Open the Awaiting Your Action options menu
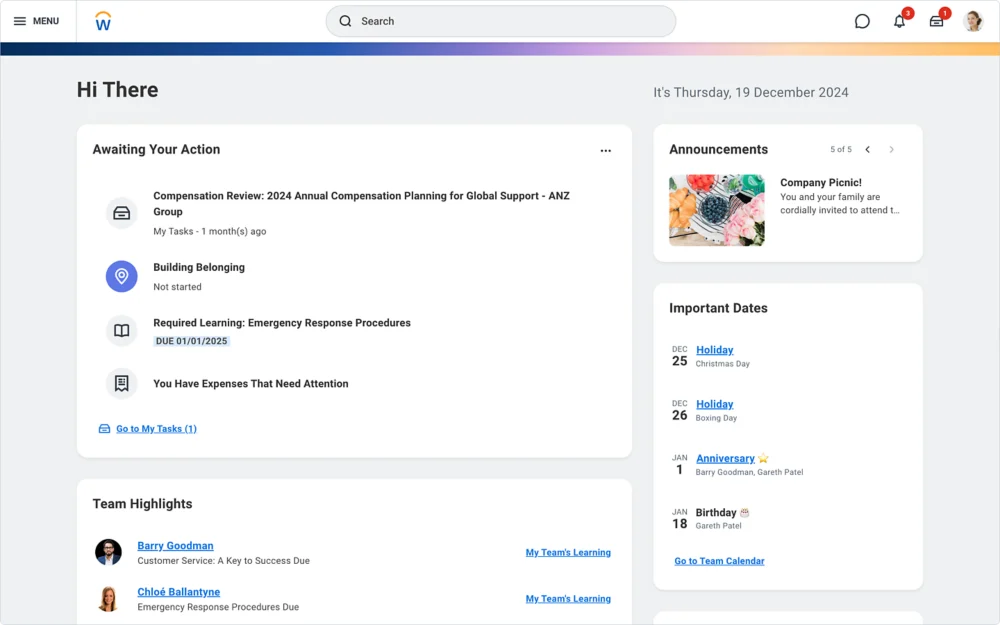 point(605,150)
